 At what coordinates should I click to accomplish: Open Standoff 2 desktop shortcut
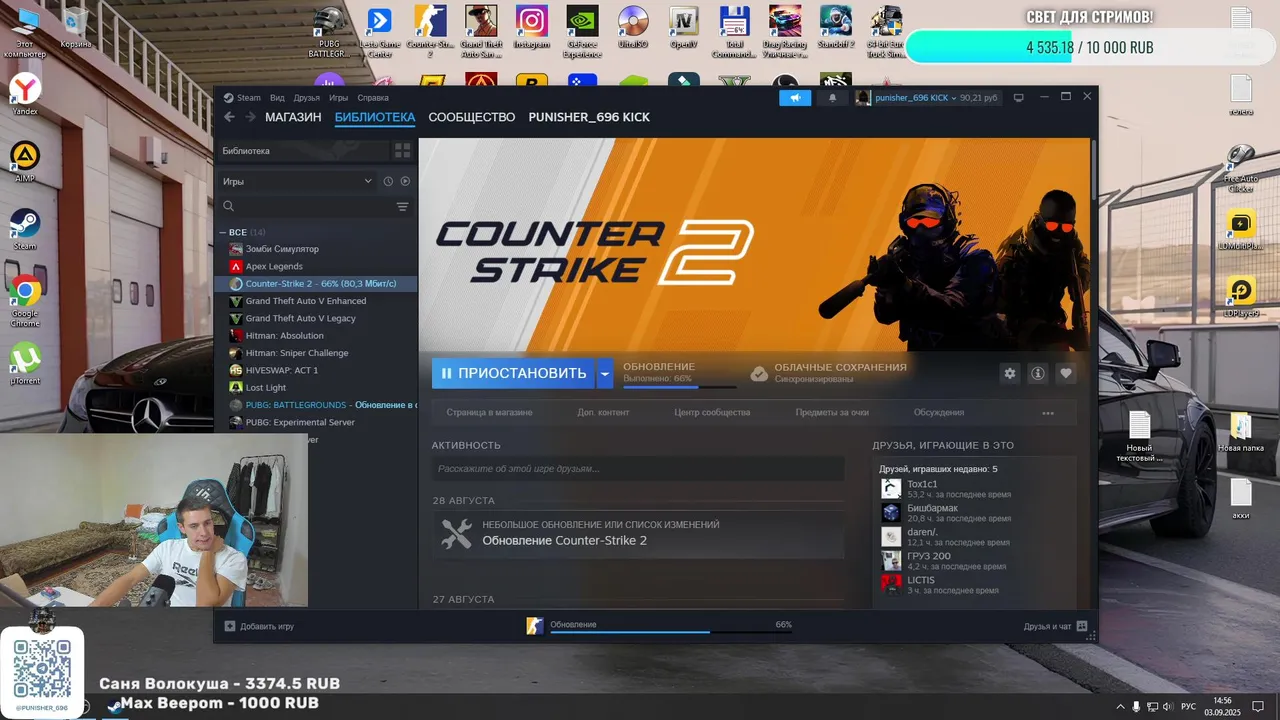coord(836,28)
